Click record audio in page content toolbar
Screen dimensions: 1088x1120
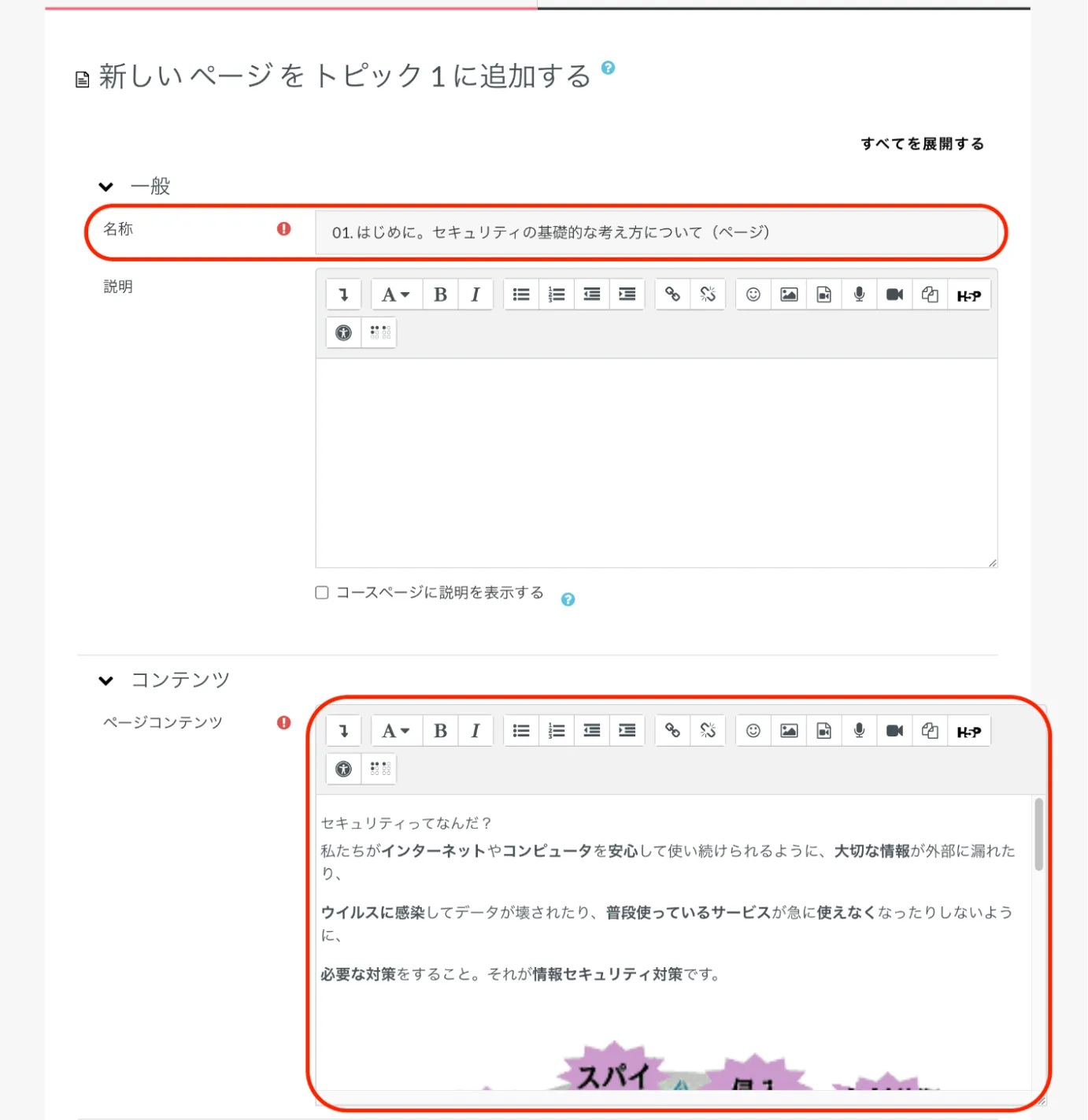(x=859, y=731)
